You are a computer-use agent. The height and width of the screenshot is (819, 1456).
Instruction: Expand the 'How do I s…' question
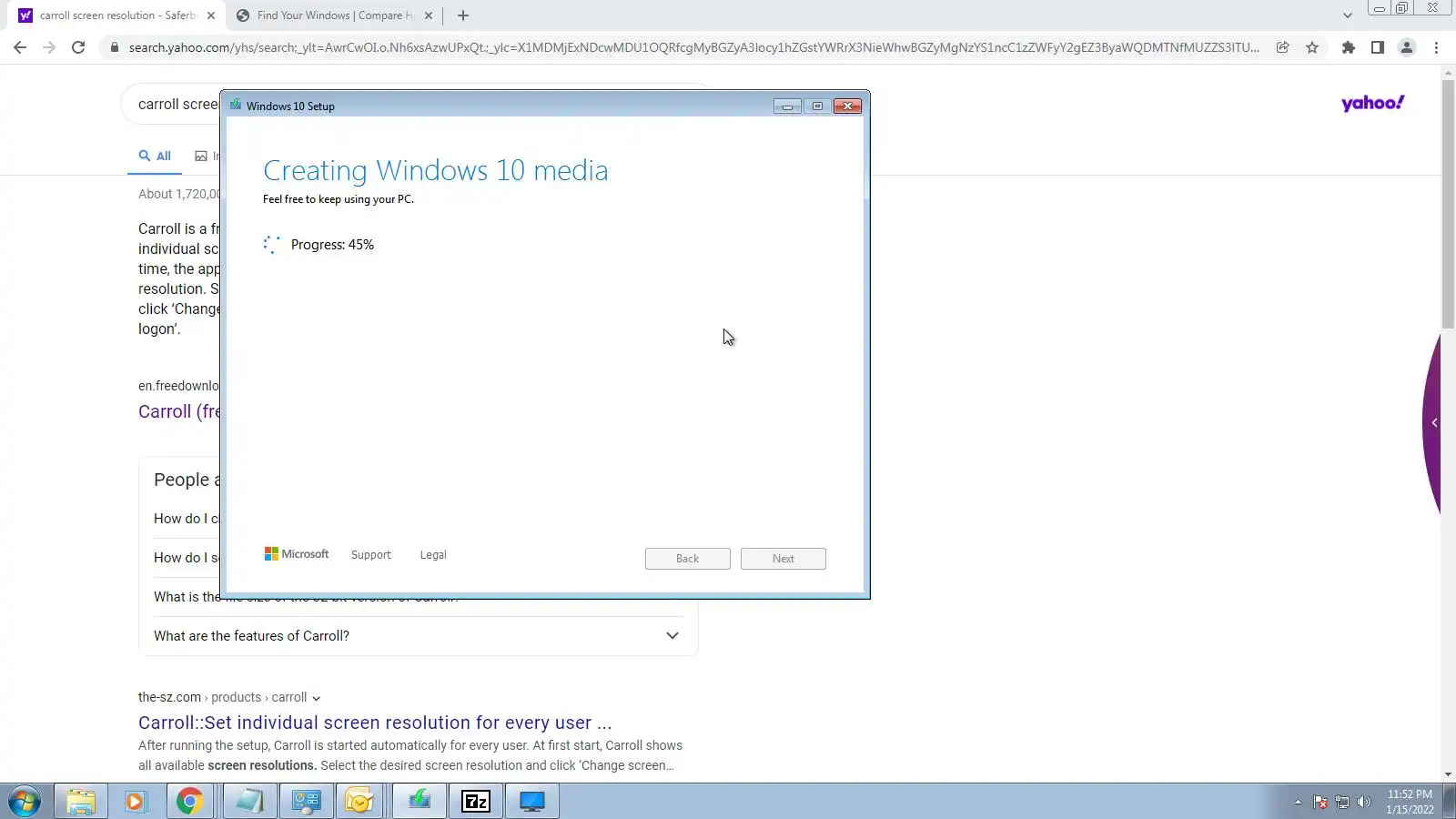pos(187,558)
